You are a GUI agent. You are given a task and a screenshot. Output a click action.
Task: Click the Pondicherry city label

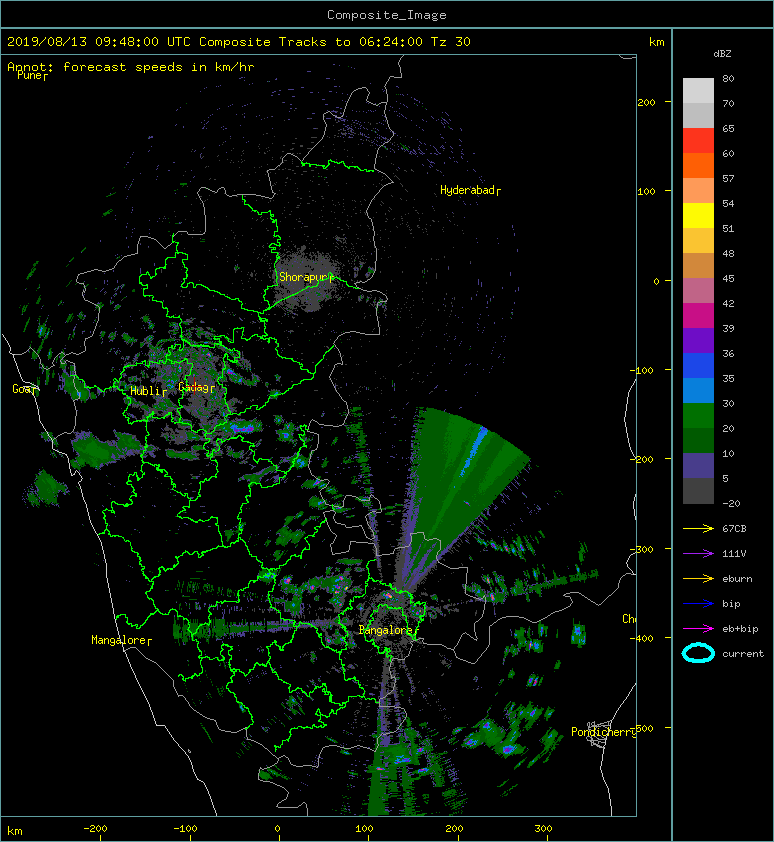[603, 732]
